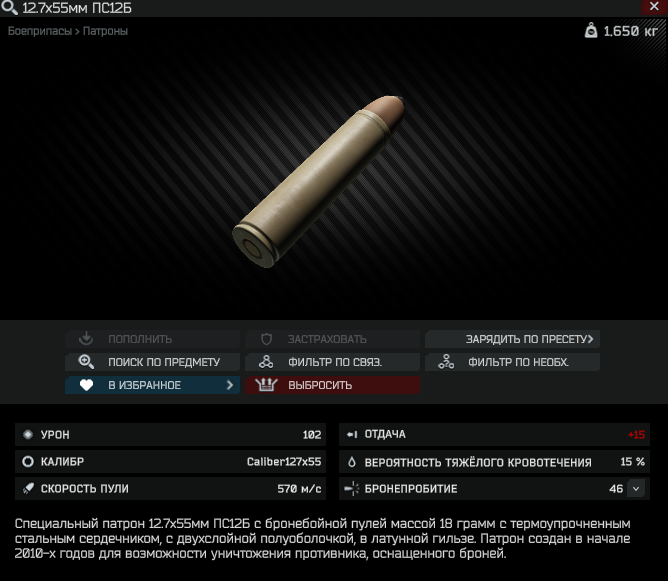The width and height of the screenshot is (668, 581).
Task: Click the armor penetration icon
Action: (x=352, y=489)
